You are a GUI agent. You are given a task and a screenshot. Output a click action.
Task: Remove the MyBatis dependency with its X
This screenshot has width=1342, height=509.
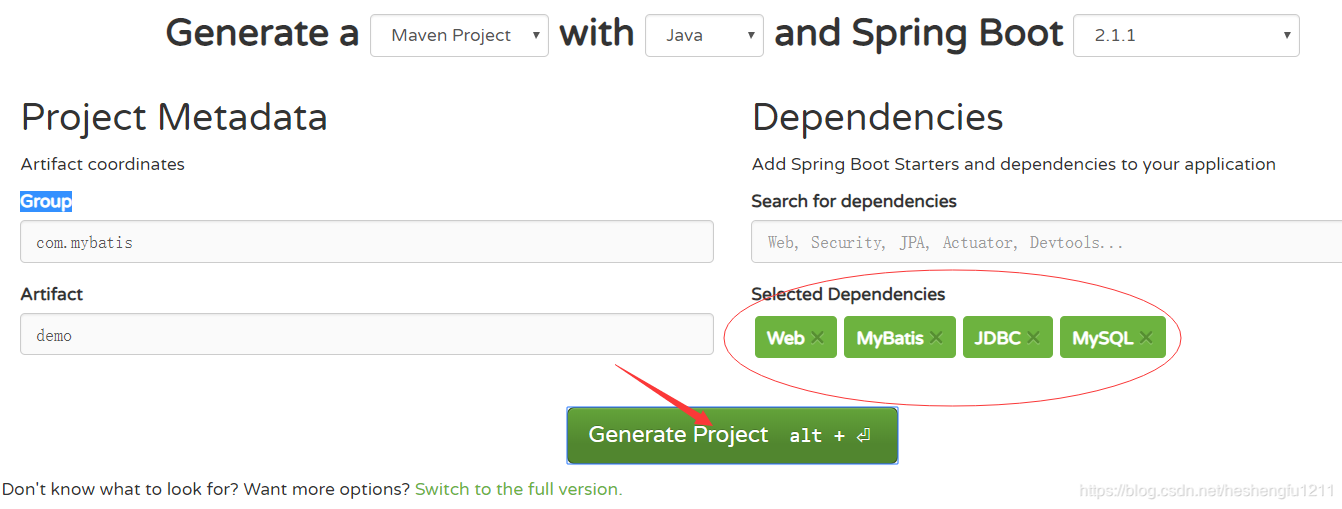point(935,337)
